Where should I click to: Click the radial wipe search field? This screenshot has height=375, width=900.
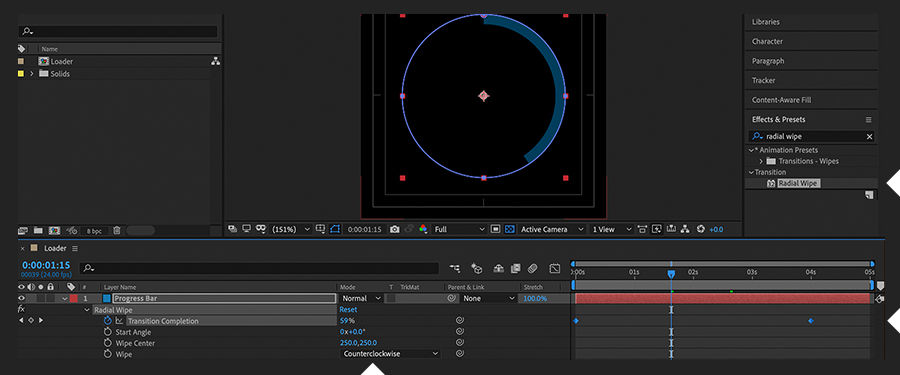(x=812, y=137)
